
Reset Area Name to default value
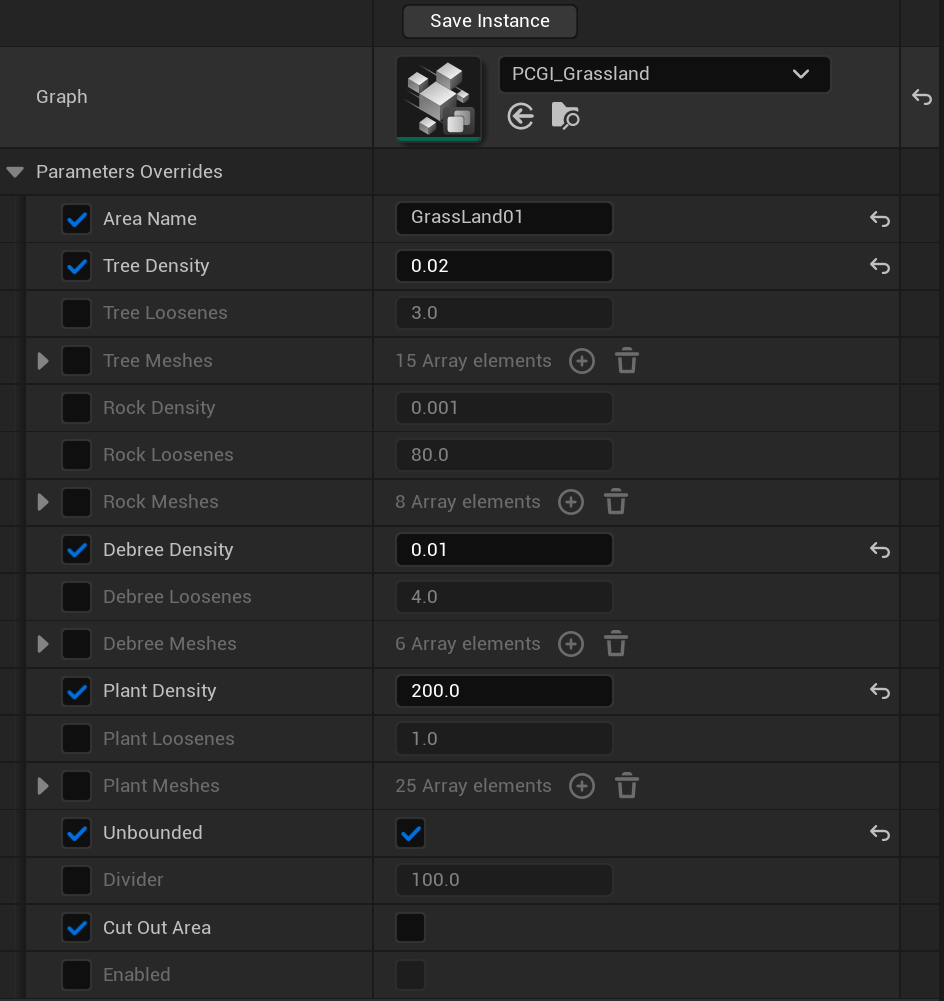880,219
